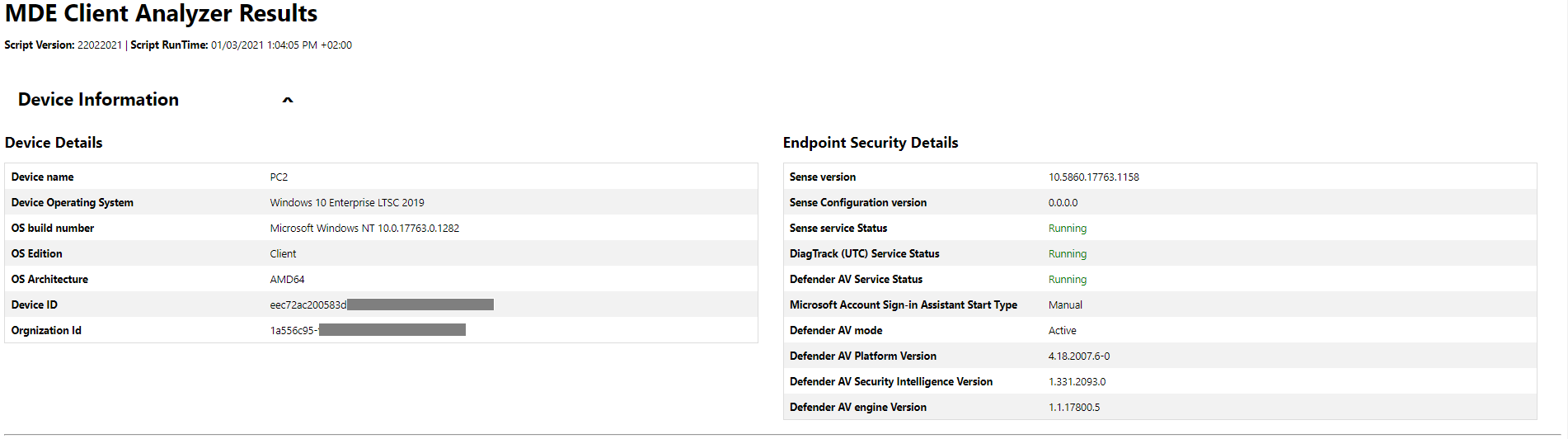Click the OS build number value
The width and height of the screenshot is (1568, 439).
pos(364,229)
